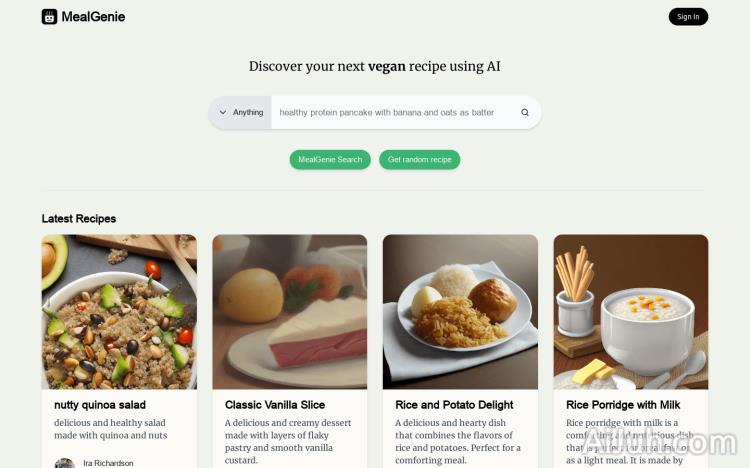The width and height of the screenshot is (750, 468).
Task: Select the nutty quinoa salad title
Action: pos(100,405)
